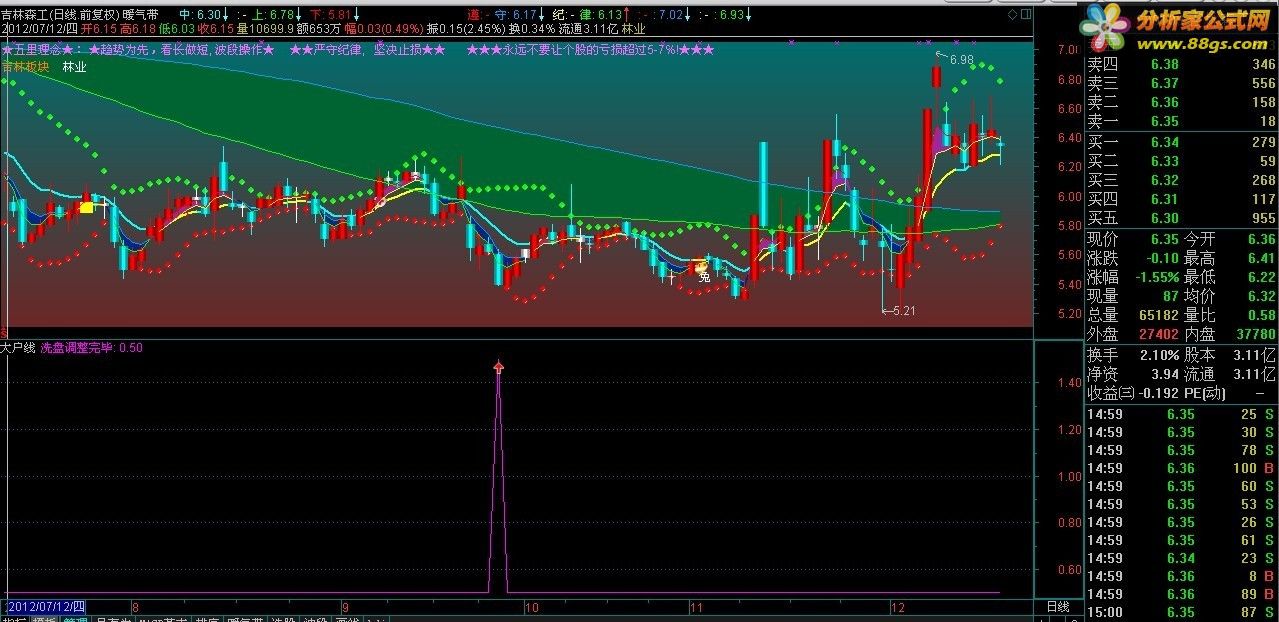
Task: Click the 洗盘调整完毕: 0.50 indicator value
Action: pos(91,348)
